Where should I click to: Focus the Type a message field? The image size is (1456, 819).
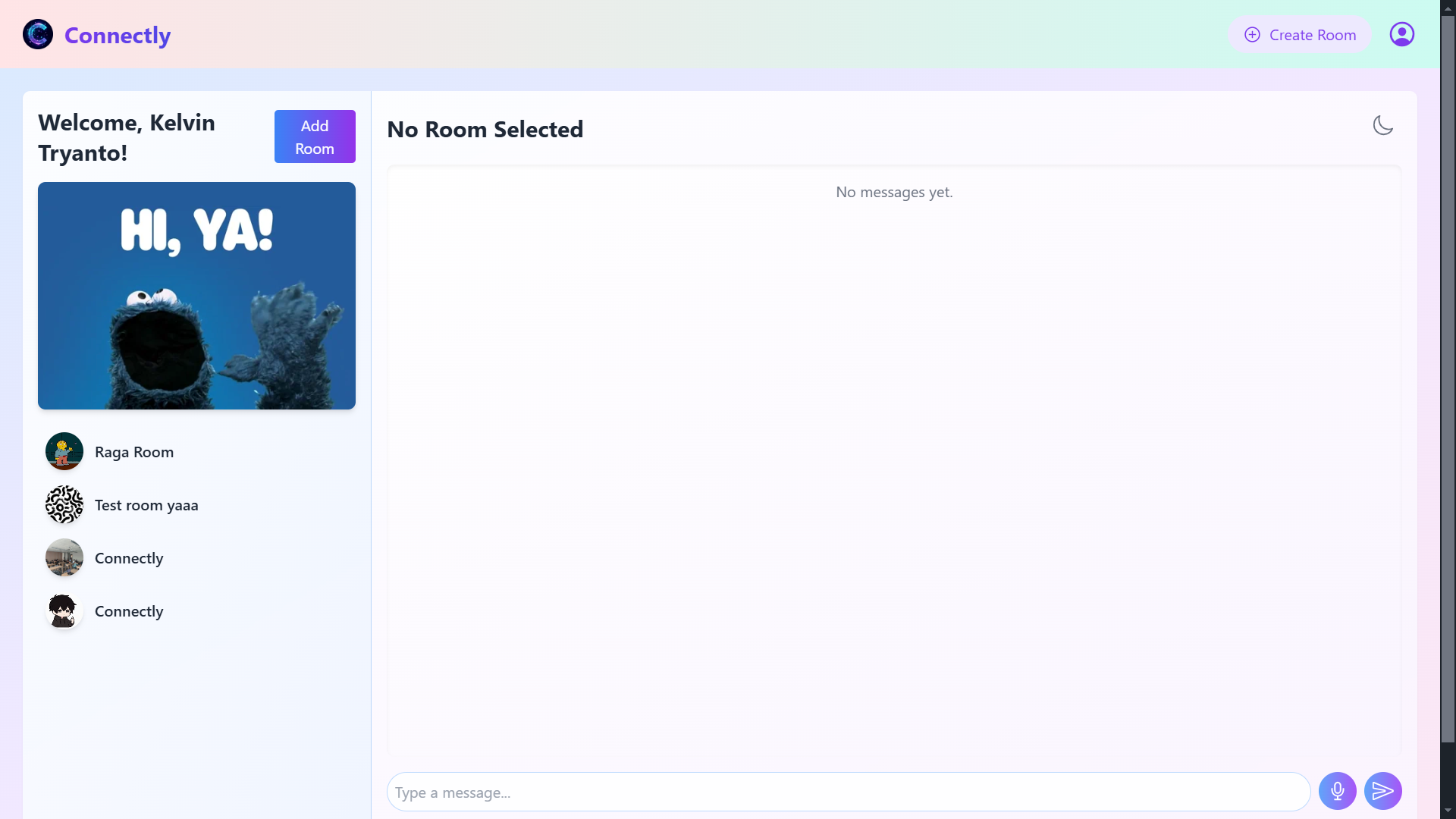pos(848,792)
